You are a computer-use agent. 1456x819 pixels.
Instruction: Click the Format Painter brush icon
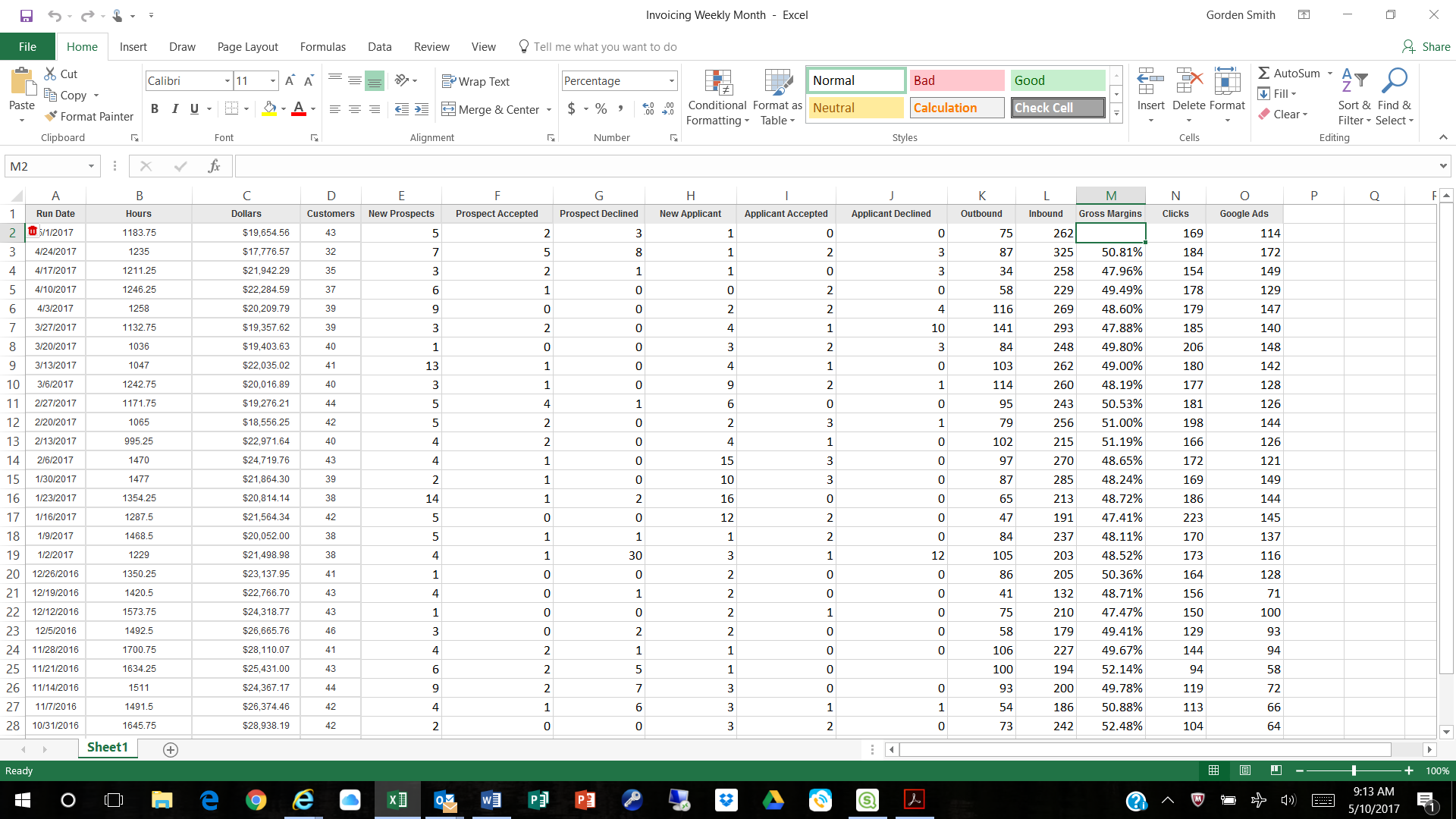51,116
